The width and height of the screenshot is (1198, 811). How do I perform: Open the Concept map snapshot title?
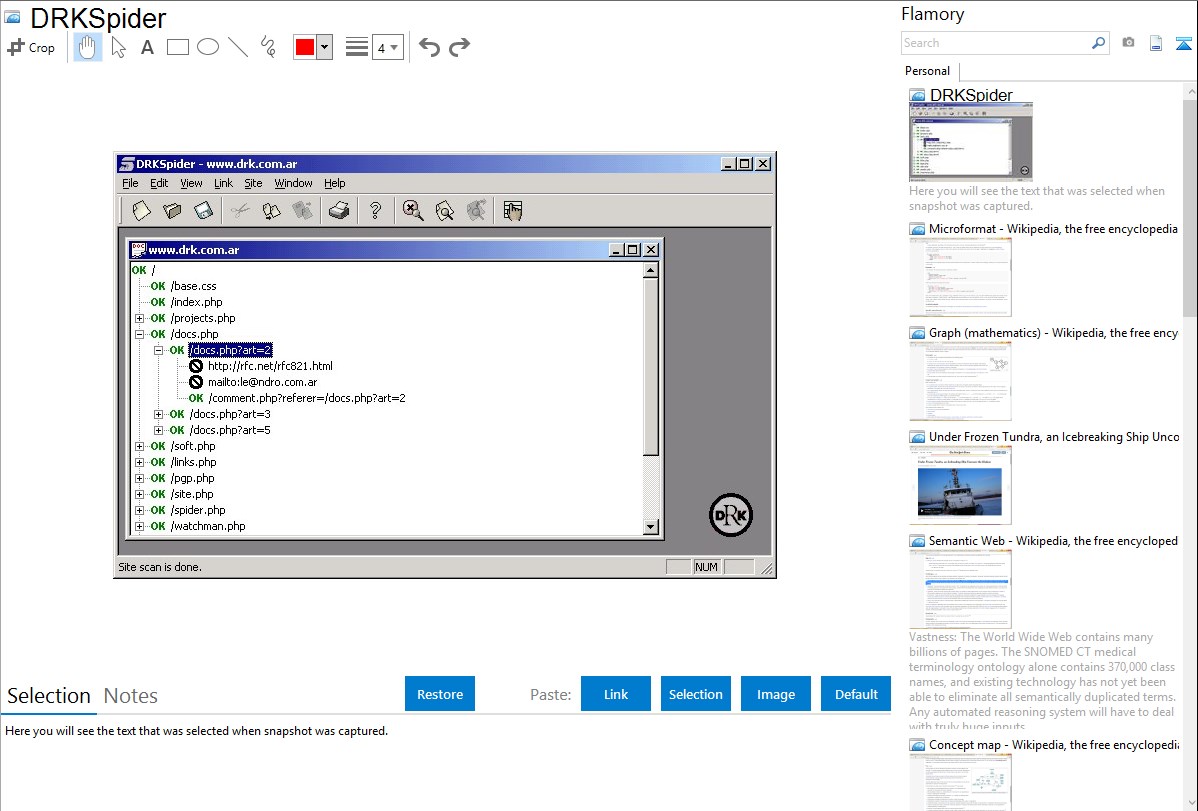pos(1054,744)
